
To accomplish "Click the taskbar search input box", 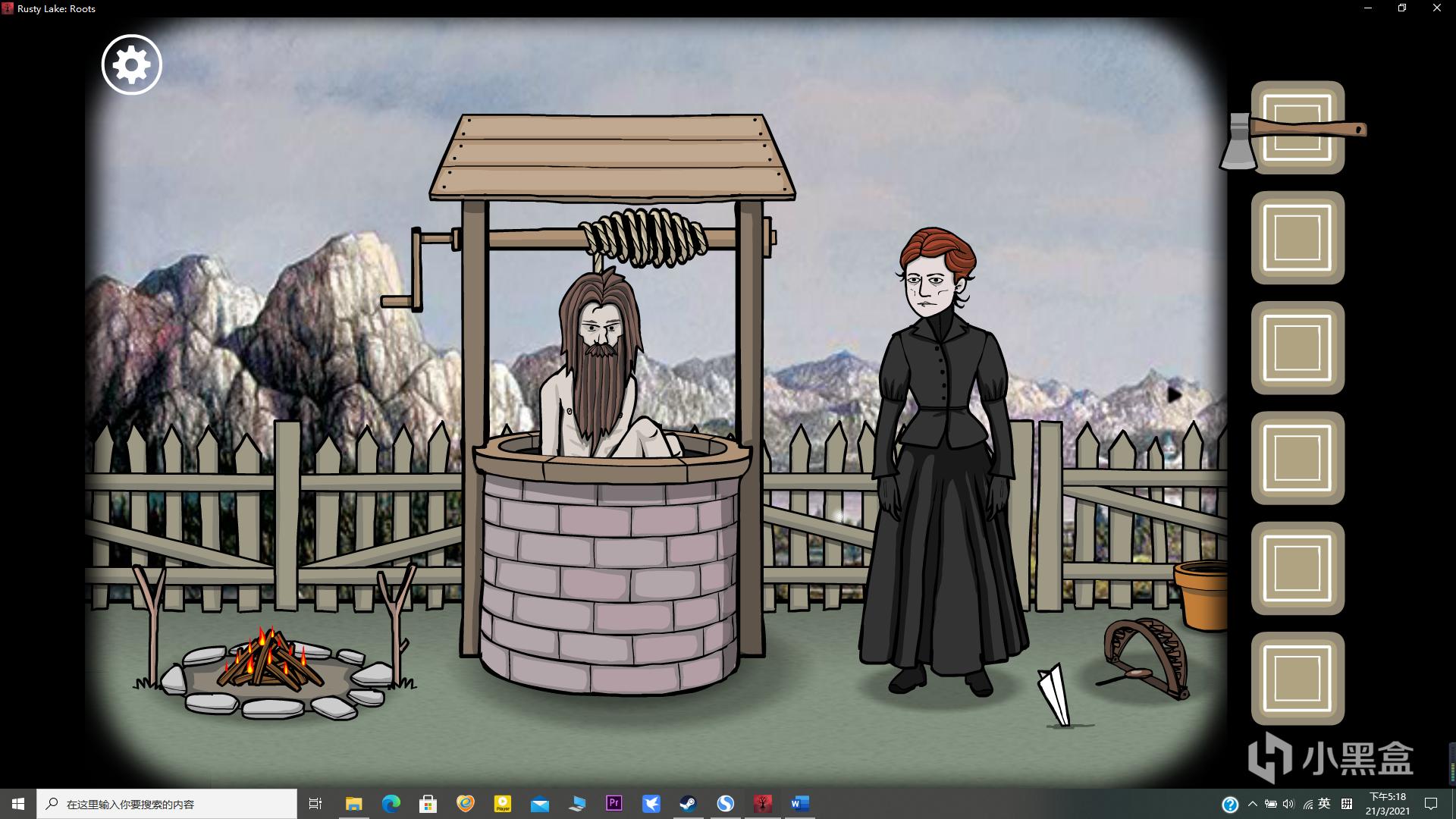I will pos(168,804).
